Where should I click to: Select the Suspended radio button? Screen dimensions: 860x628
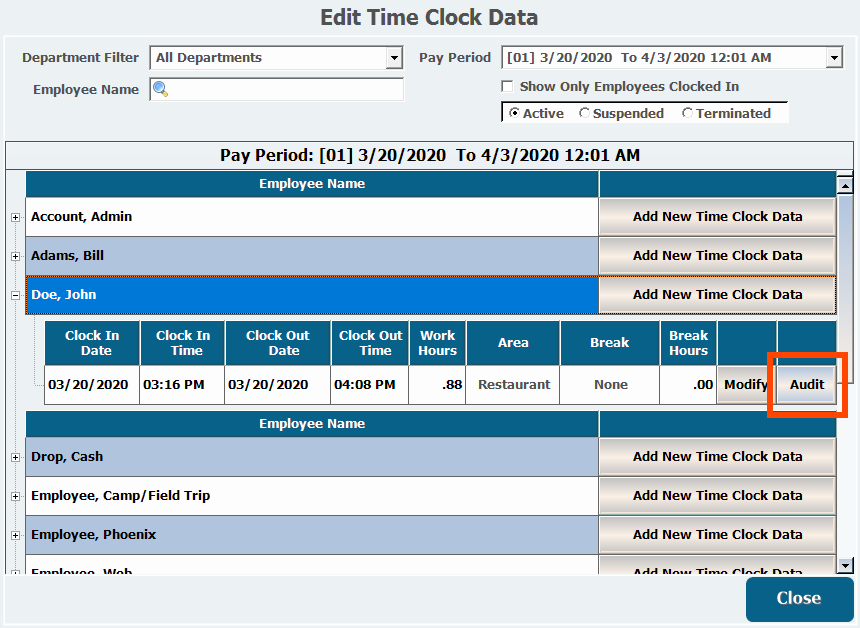pos(584,114)
